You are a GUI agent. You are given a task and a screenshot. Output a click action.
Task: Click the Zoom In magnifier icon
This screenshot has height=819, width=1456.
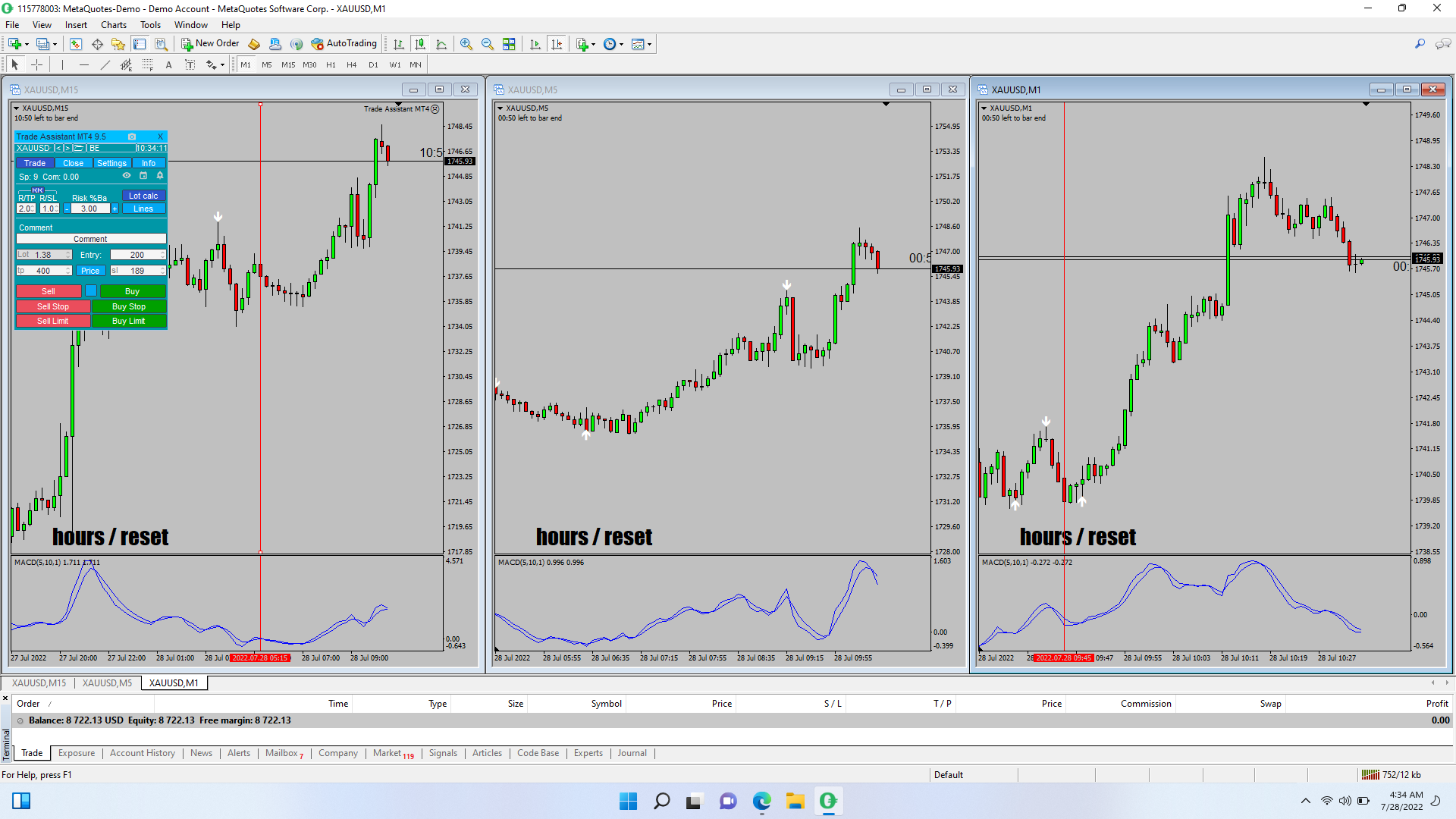point(466,44)
